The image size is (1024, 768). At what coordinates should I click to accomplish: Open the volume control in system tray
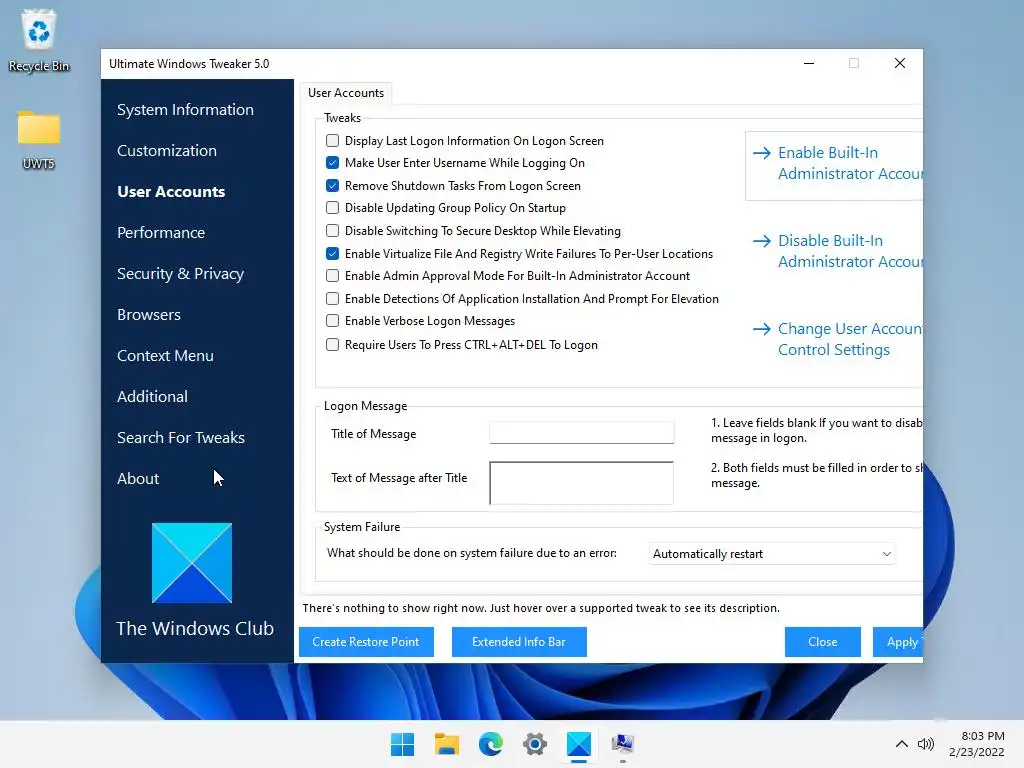point(925,744)
